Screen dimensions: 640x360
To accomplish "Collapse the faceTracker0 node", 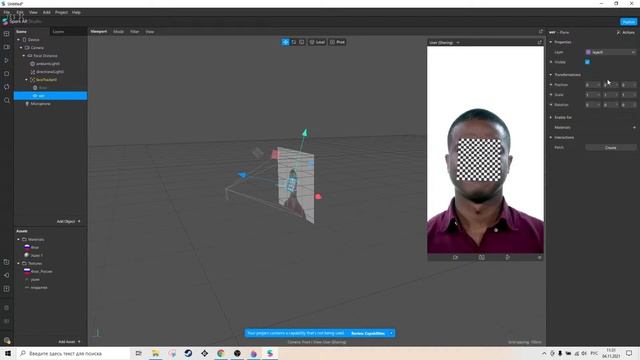I will [27, 80].
